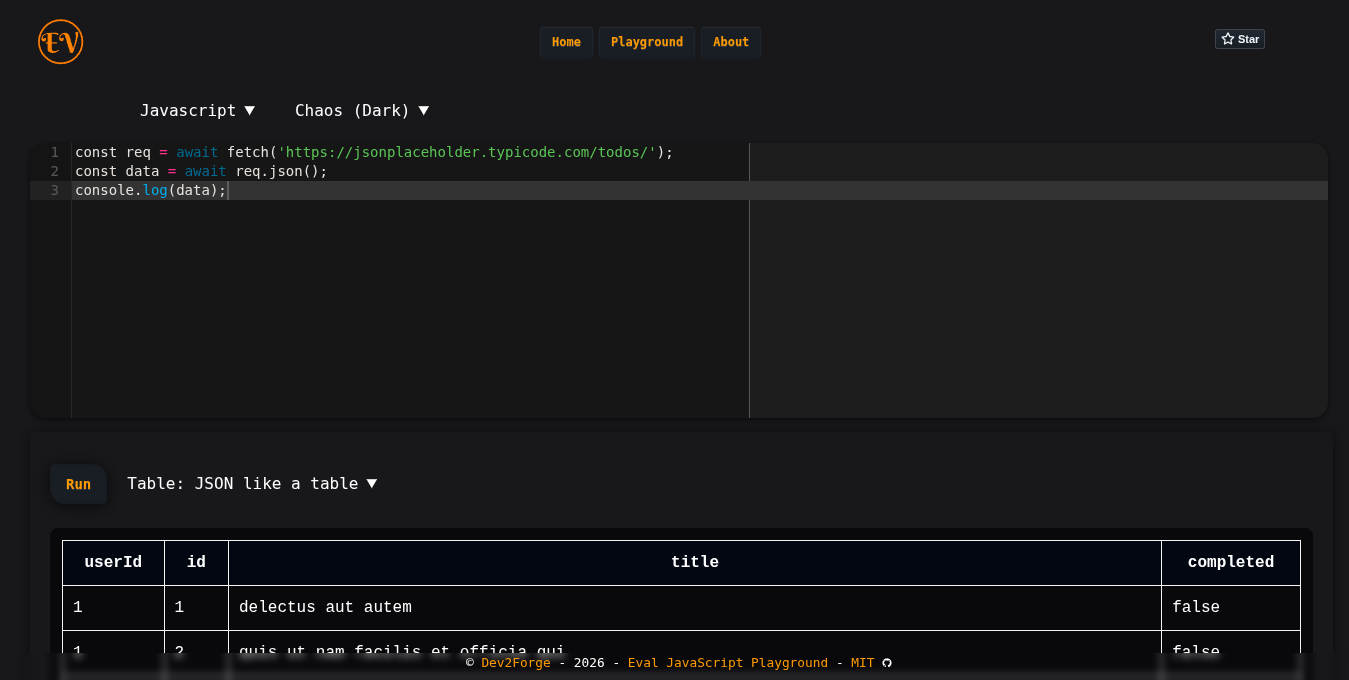This screenshot has width=1349, height=680.
Task: Select the 'title' column header in the table
Action: [x=694, y=562]
